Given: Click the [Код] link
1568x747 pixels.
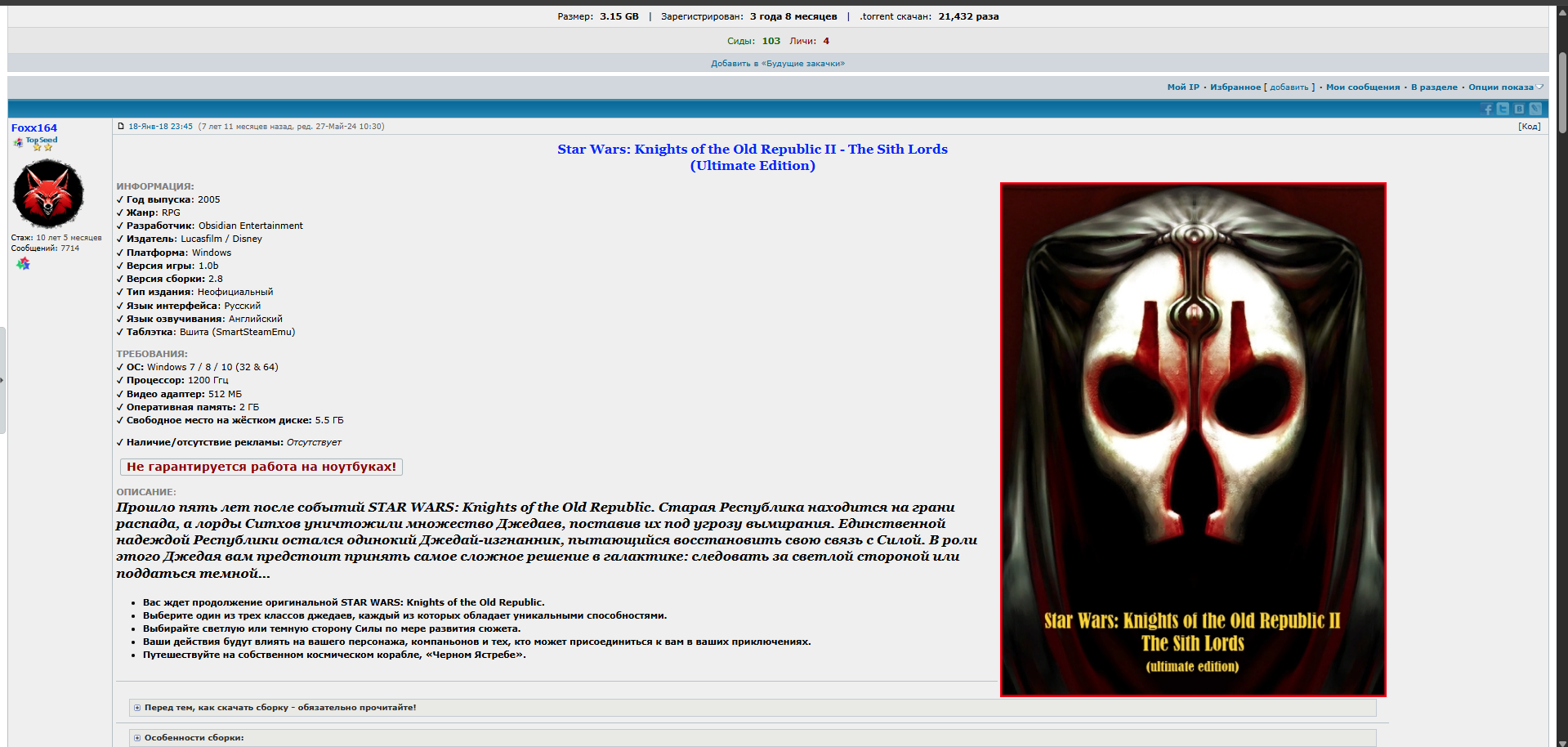Looking at the screenshot, I should (x=1530, y=127).
